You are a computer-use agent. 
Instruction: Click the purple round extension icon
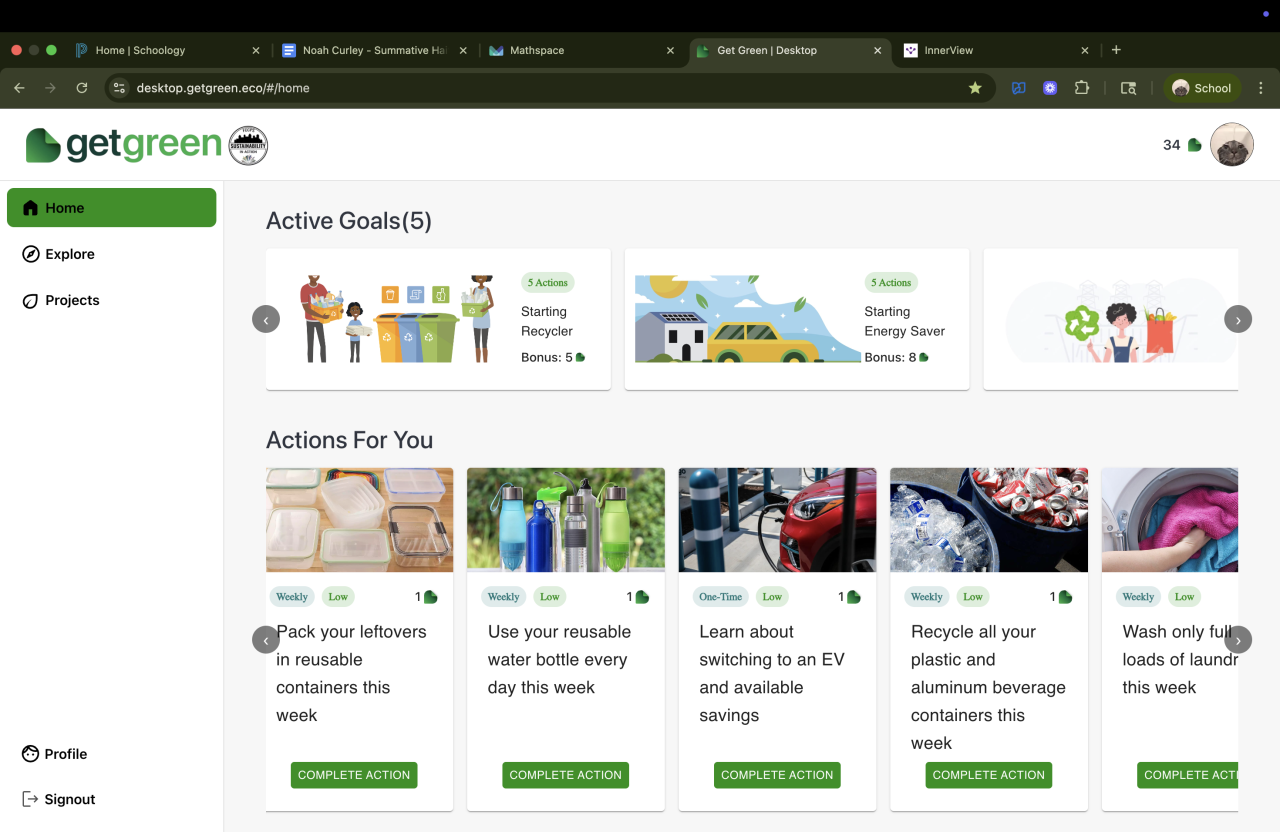[1050, 88]
